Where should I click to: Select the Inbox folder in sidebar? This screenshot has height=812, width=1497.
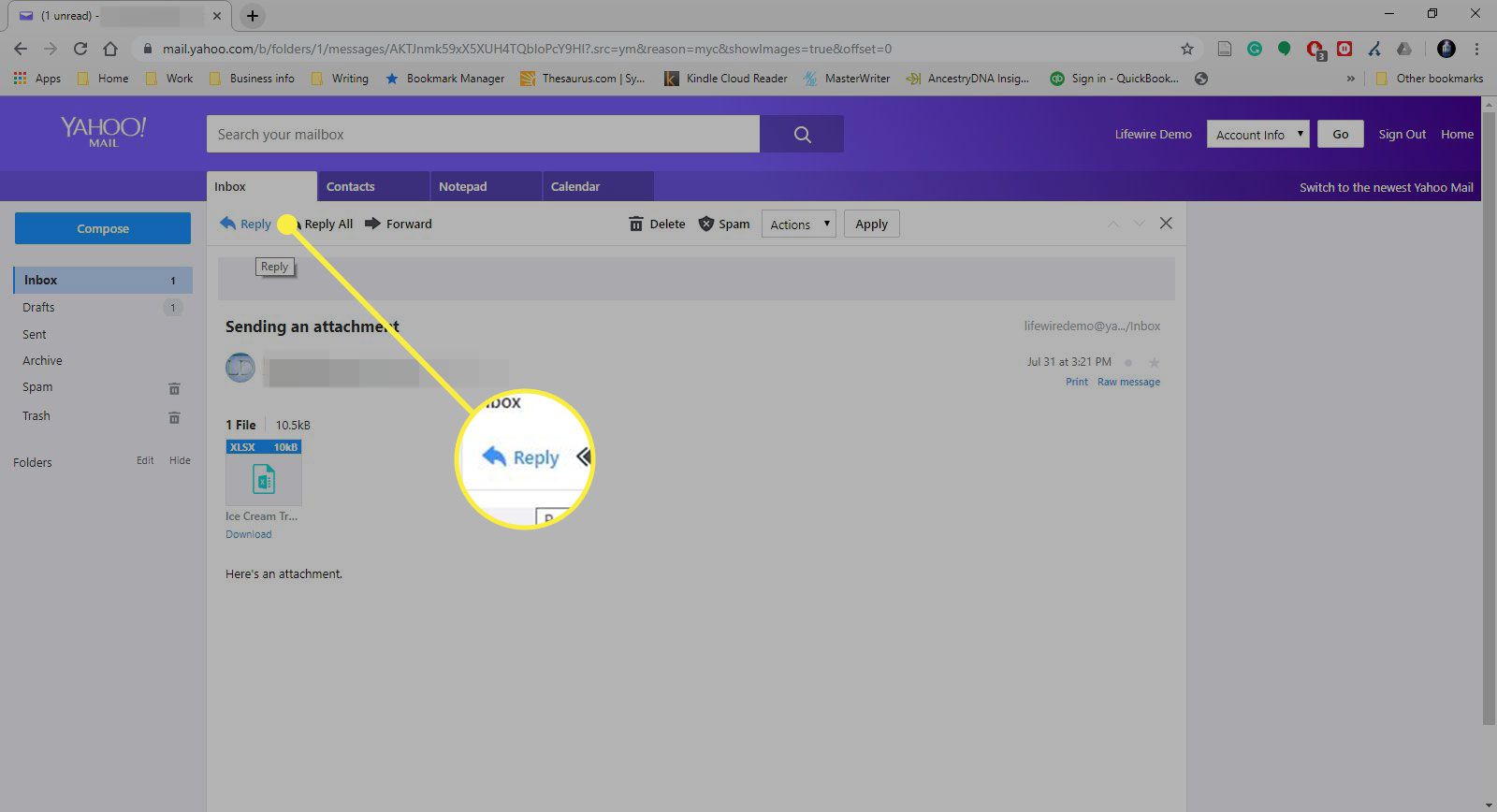(x=102, y=280)
